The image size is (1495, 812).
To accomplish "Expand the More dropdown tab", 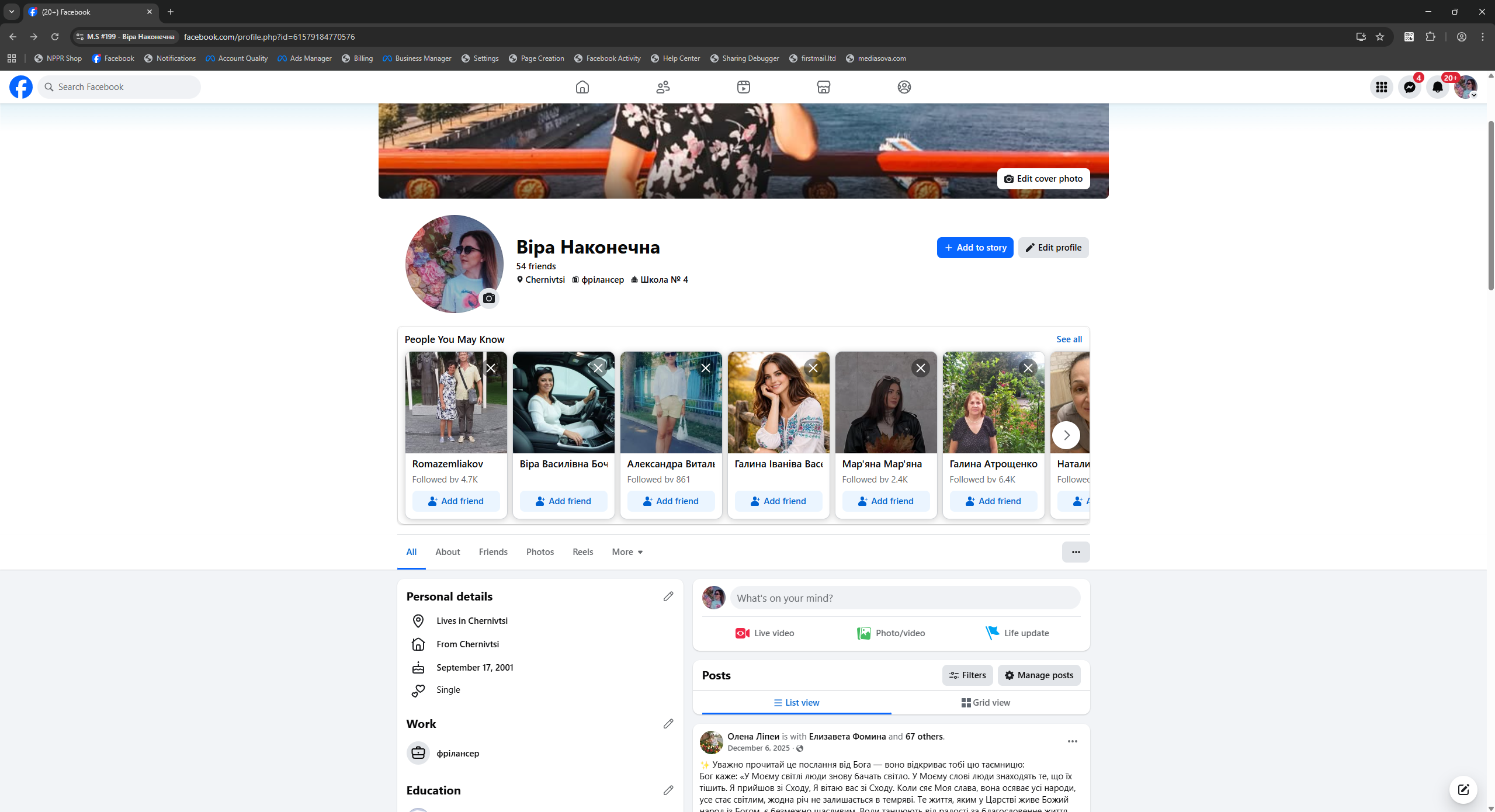I will pyautogui.click(x=627, y=552).
